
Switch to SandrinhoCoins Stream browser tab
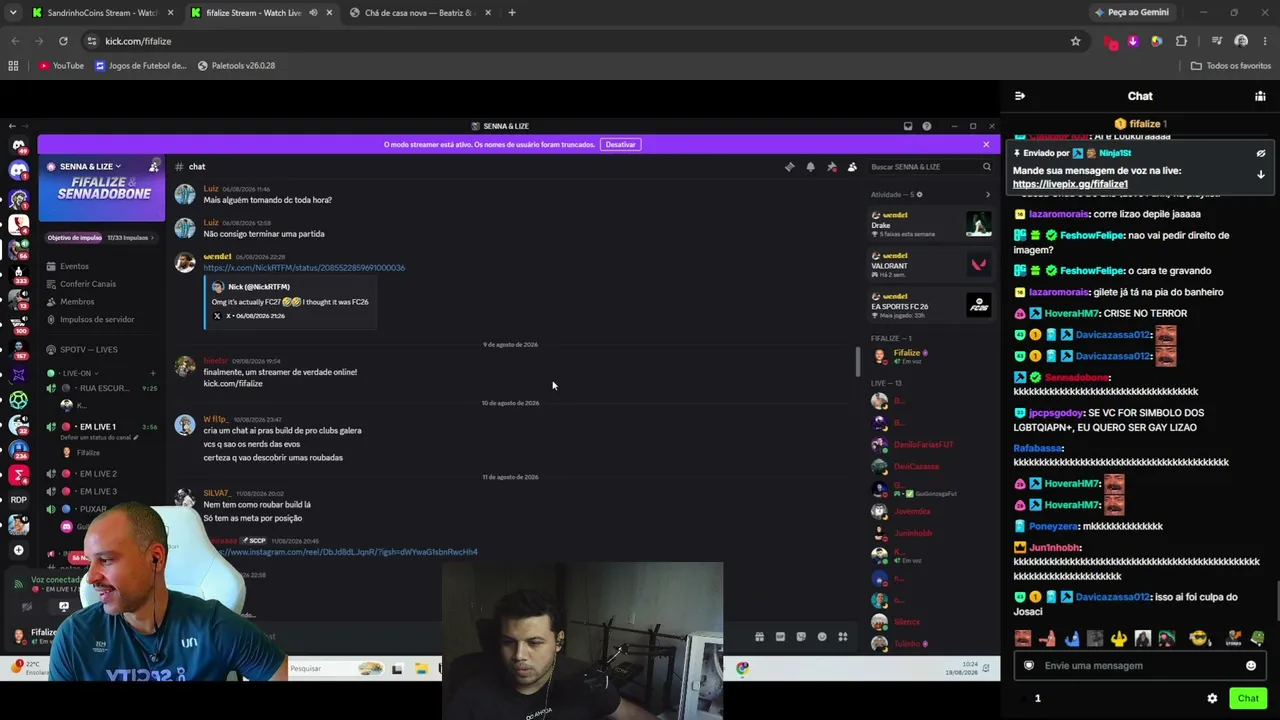point(102,13)
